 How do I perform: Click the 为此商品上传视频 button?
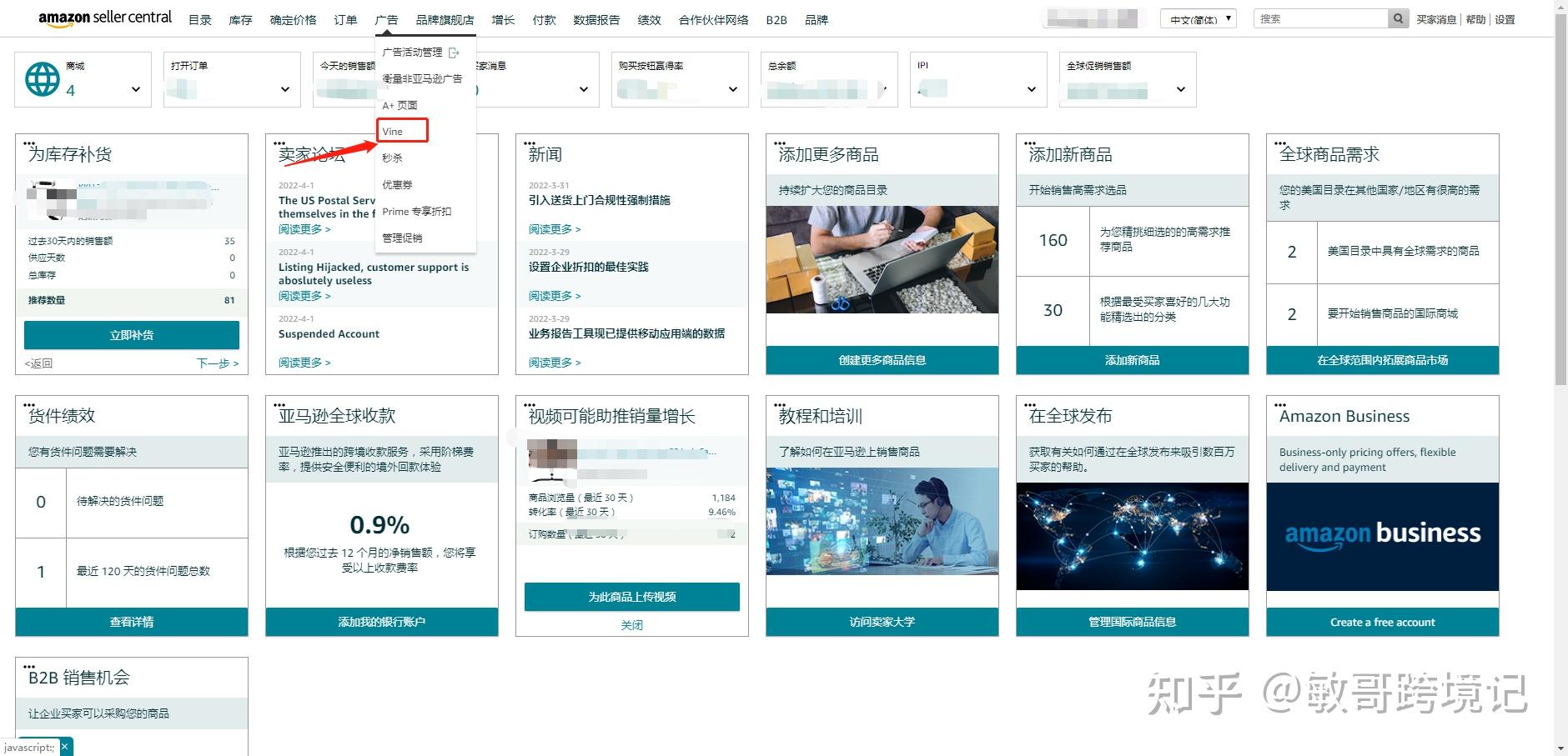pos(632,597)
